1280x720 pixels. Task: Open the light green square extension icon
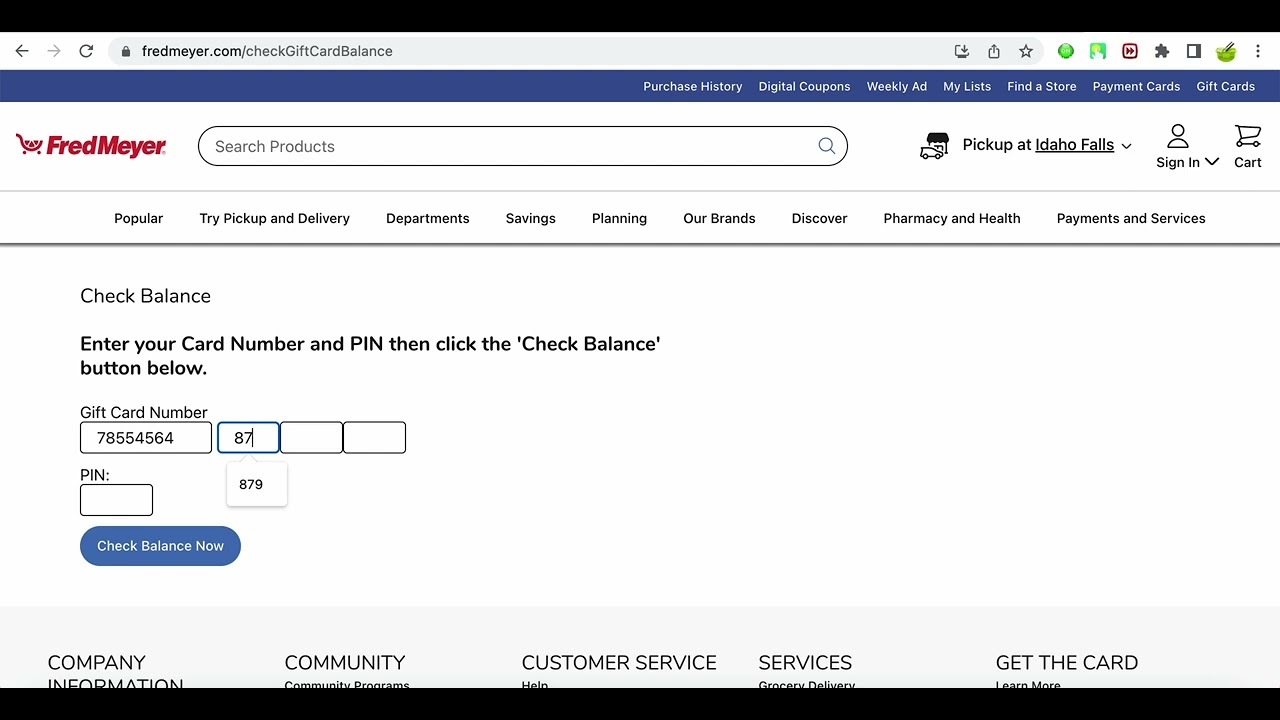click(1098, 51)
